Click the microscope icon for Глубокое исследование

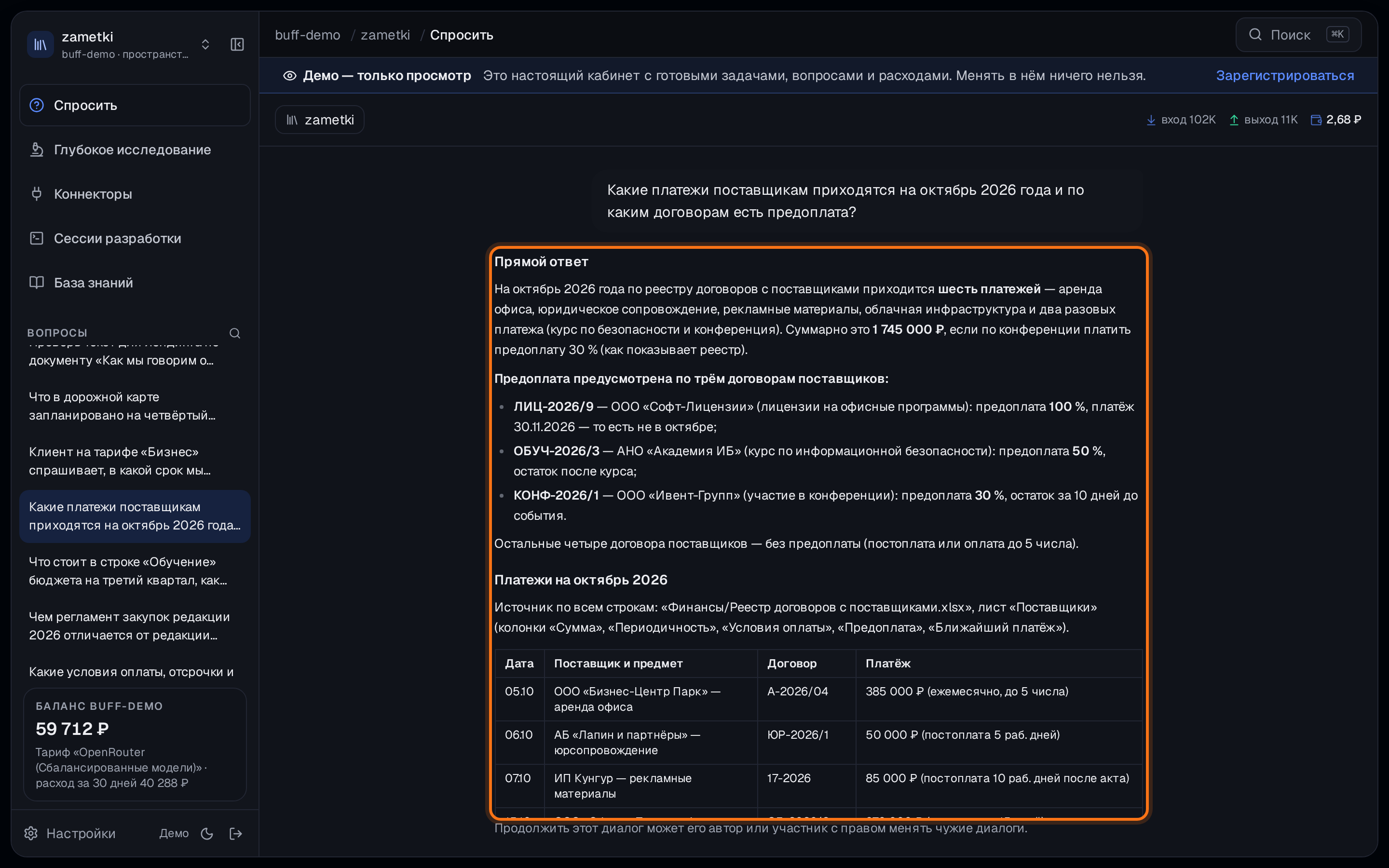[37, 149]
